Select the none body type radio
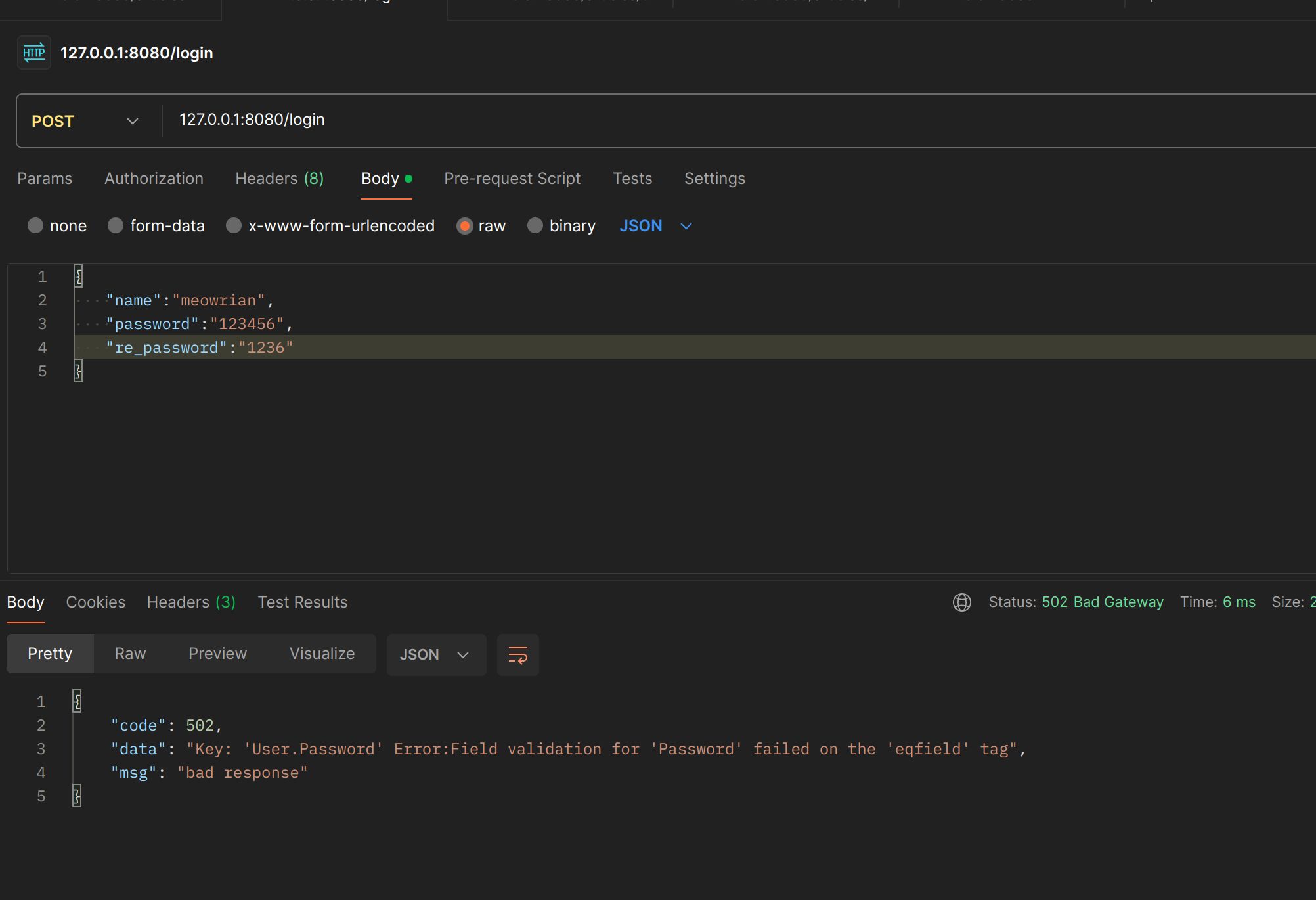This screenshot has height=900, width=1316. (x=35, y=226)
